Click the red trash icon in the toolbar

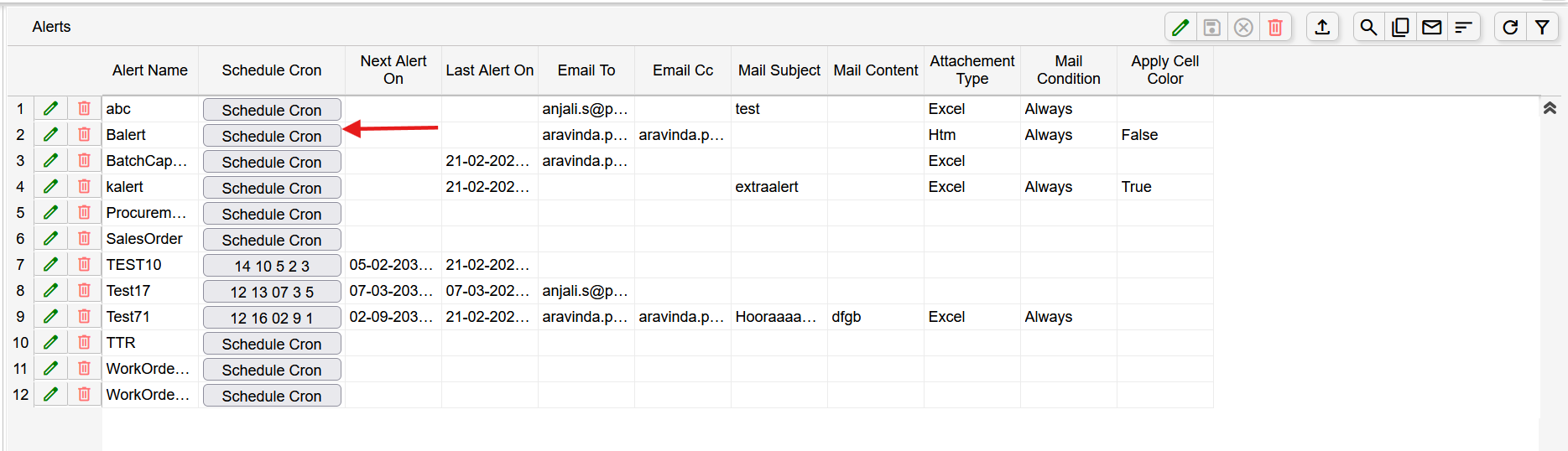point(1275,28)
